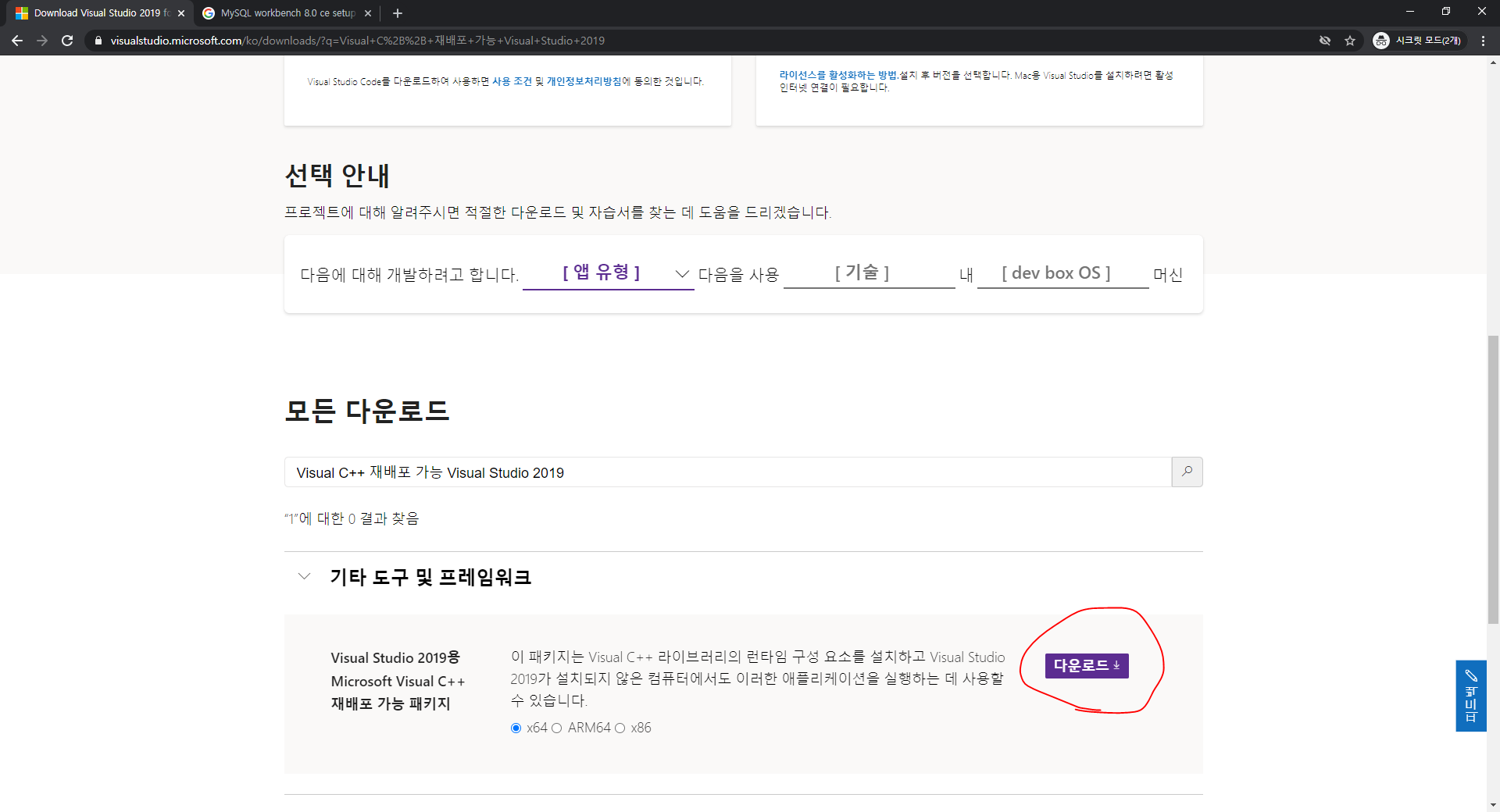Collapse the 기타 도구 및 프레임워크 section

[305, 577]
